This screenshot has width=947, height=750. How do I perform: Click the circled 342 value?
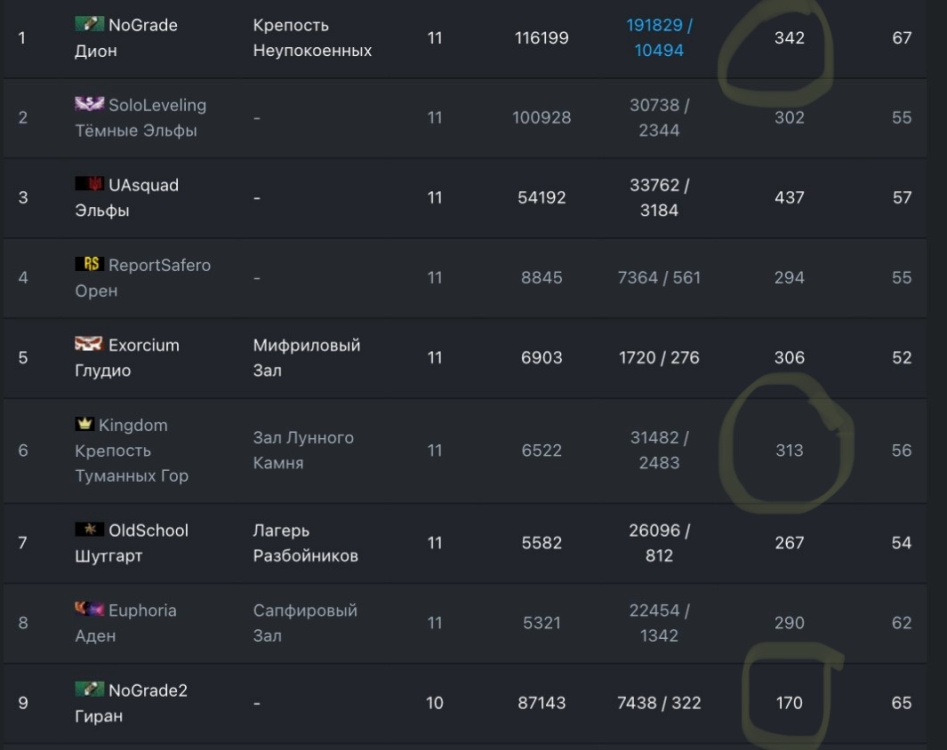click(x=789, y=38)
